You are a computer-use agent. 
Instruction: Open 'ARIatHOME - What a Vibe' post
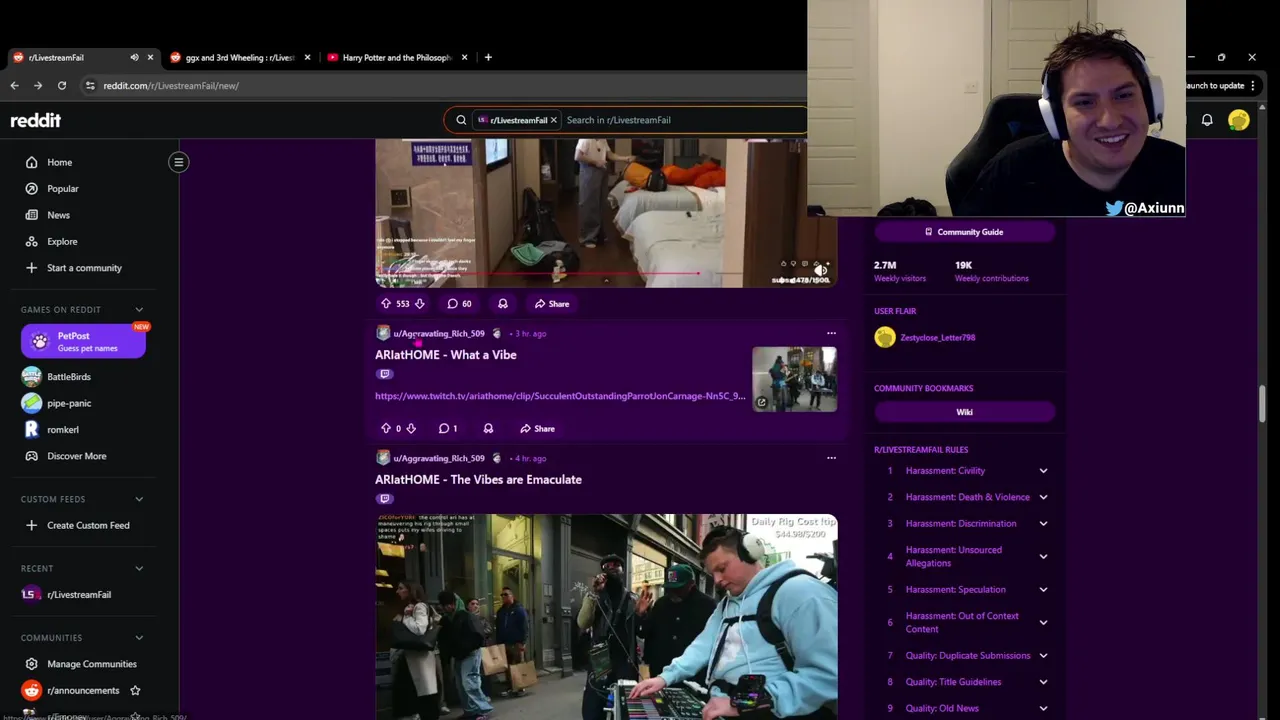pos(446,355)
